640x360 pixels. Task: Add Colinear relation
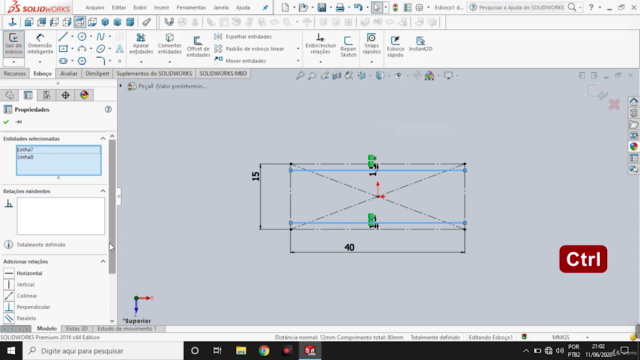(21, 296)
